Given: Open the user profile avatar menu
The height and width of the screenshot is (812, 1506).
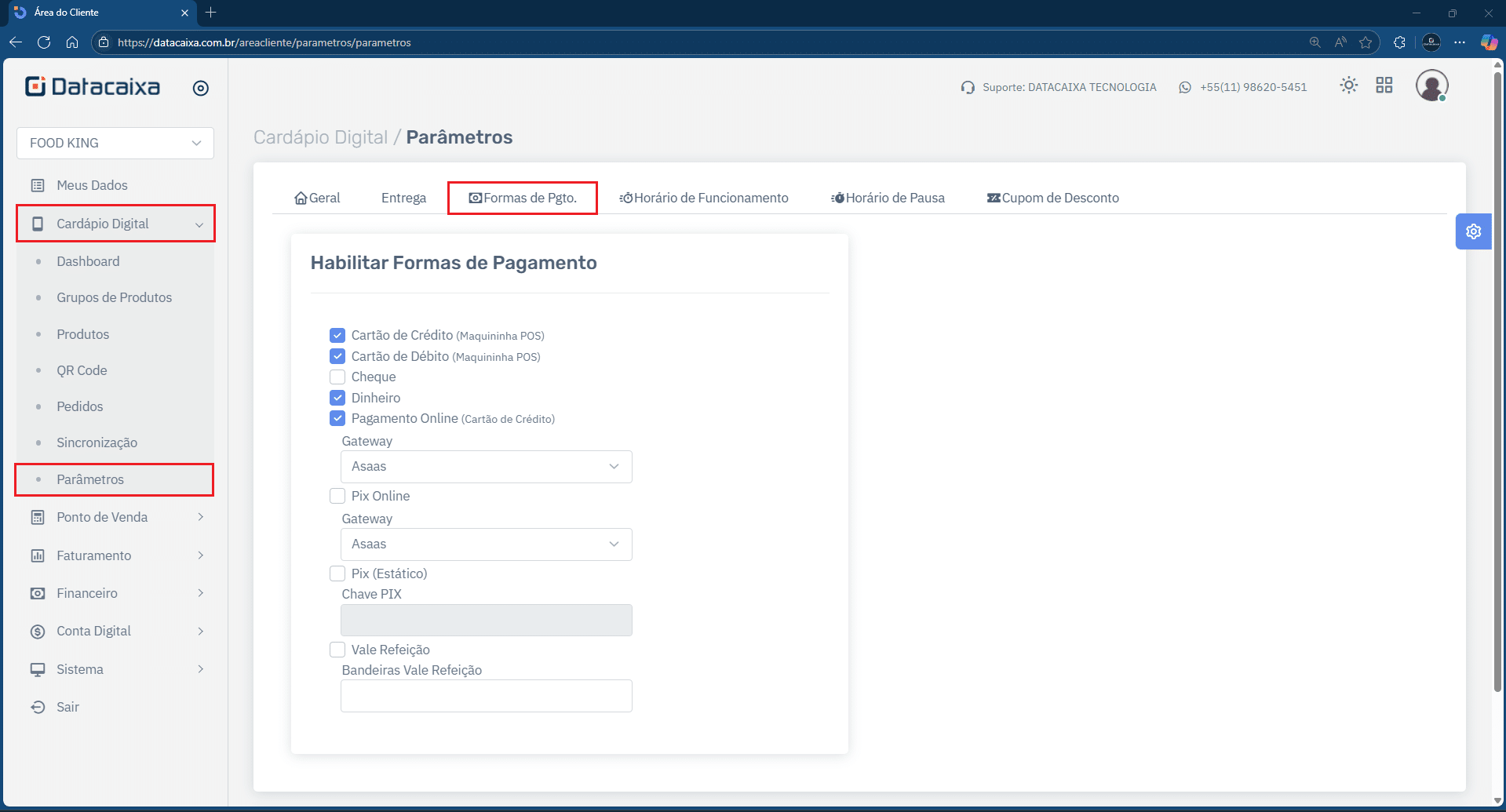Looking at the screenshot, I should (1431, 86).
